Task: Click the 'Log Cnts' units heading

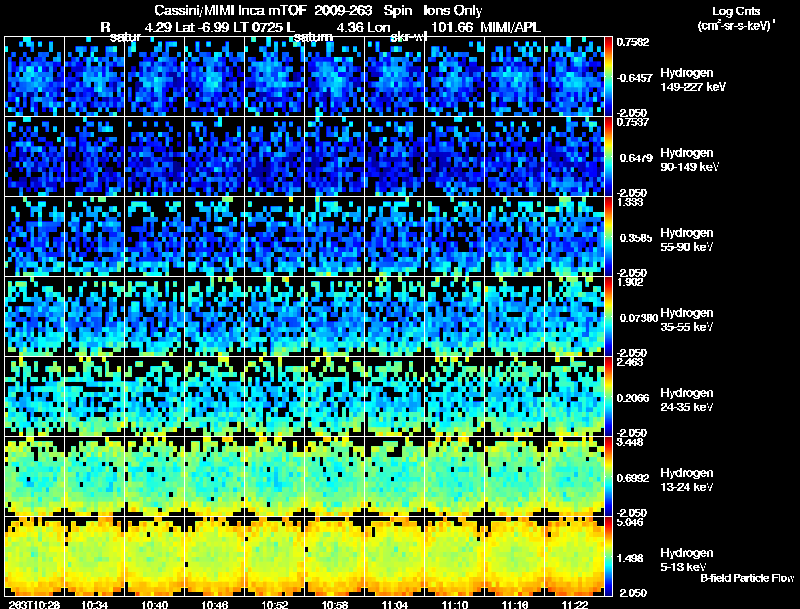Action: (x=736, y=11)
